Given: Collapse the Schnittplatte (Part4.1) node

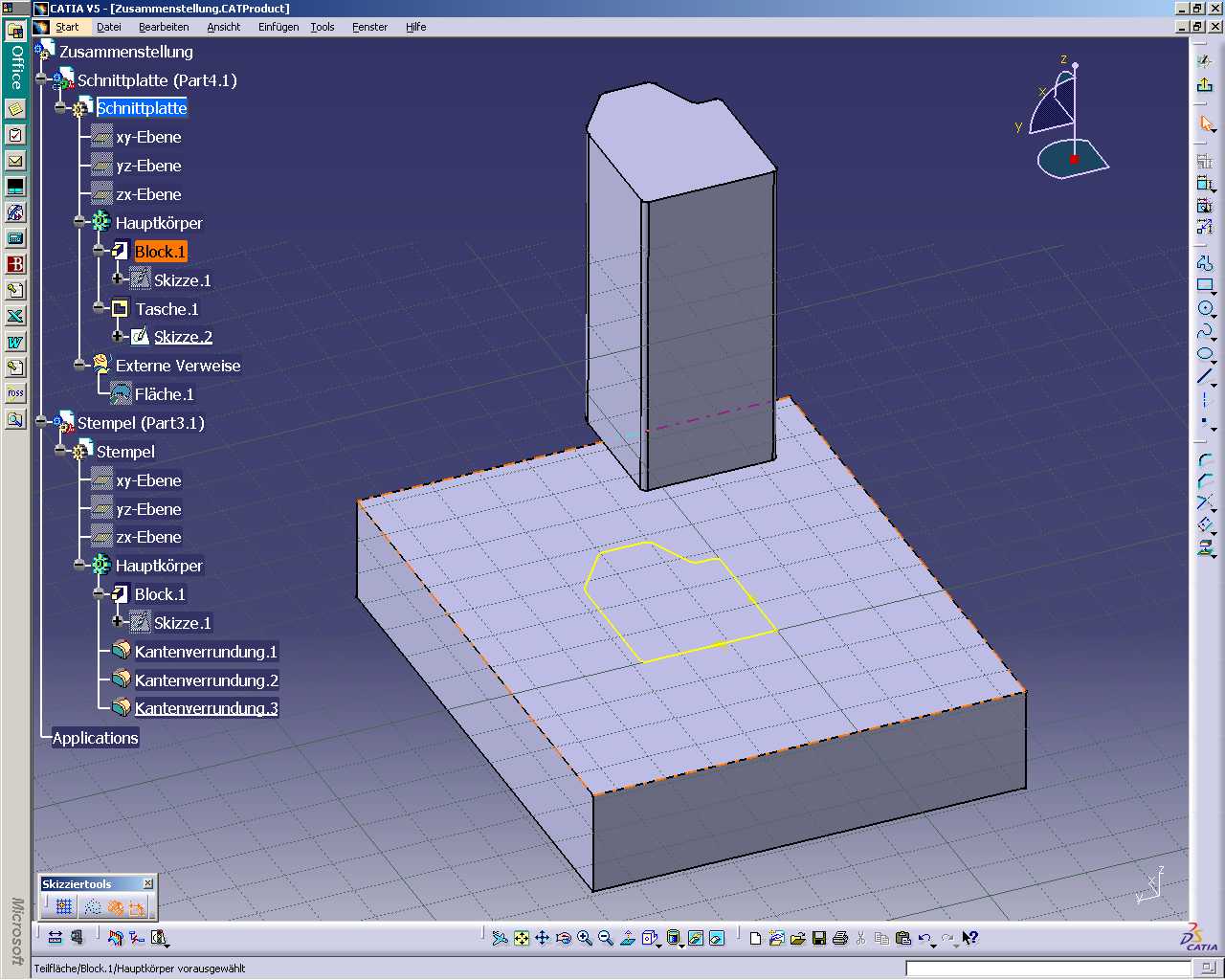Looking at the screenshot, I should click(41, 79).
